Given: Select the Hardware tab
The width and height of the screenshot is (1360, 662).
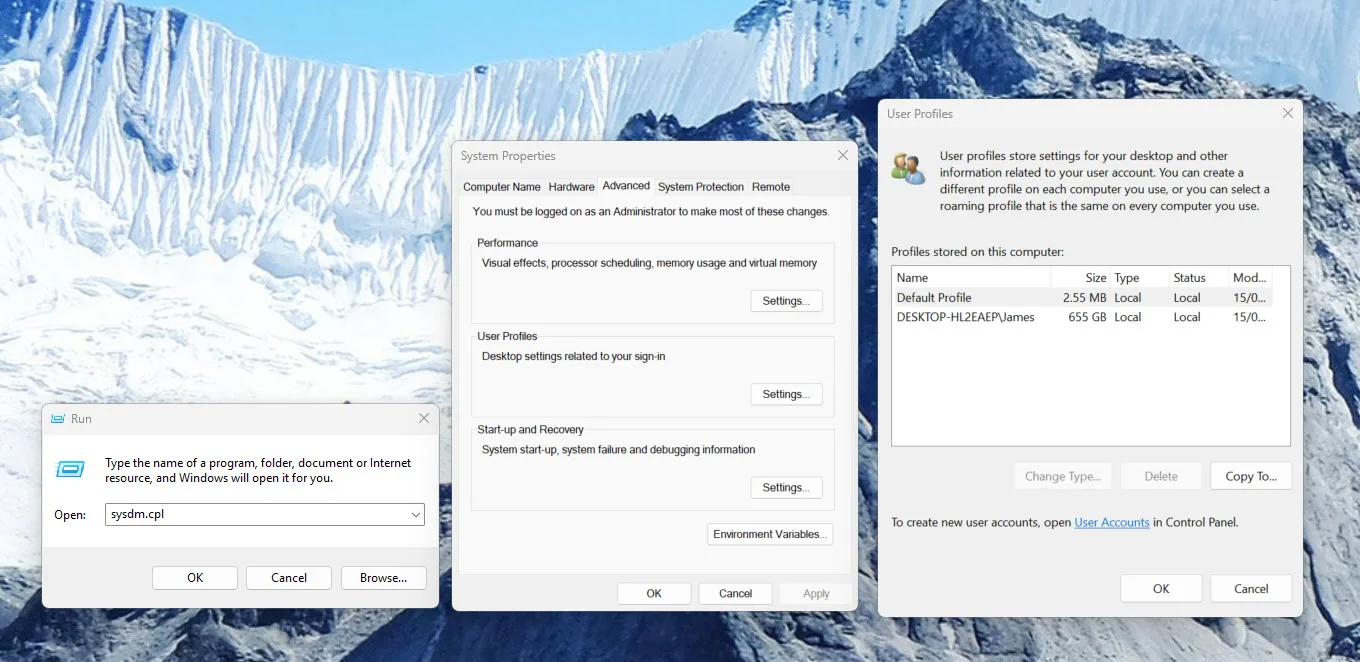Looking at the screenshot, I should click(571, 186).
